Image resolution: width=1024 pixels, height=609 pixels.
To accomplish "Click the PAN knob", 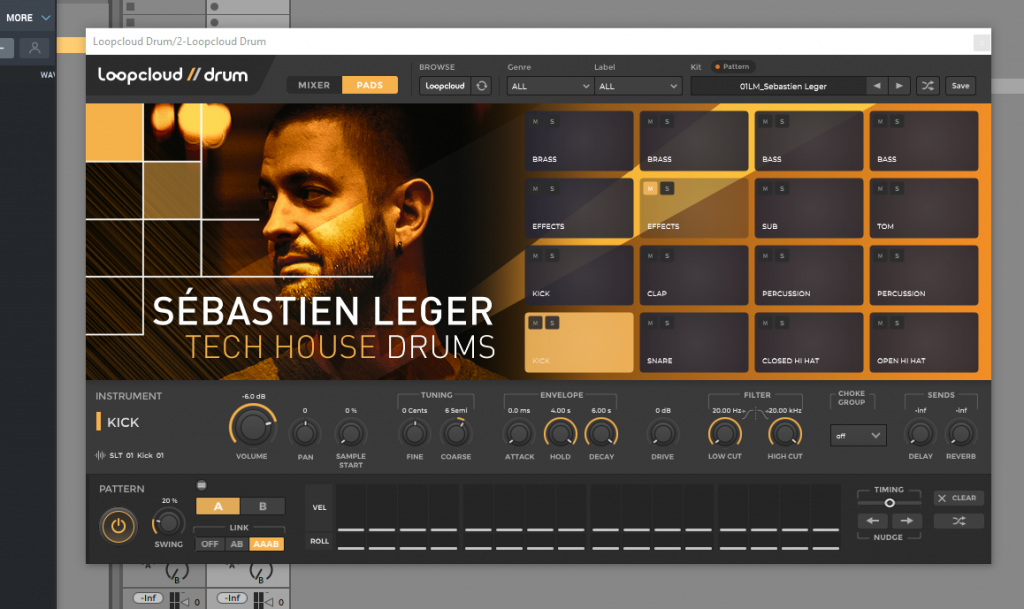I will [x=305, y=433].
